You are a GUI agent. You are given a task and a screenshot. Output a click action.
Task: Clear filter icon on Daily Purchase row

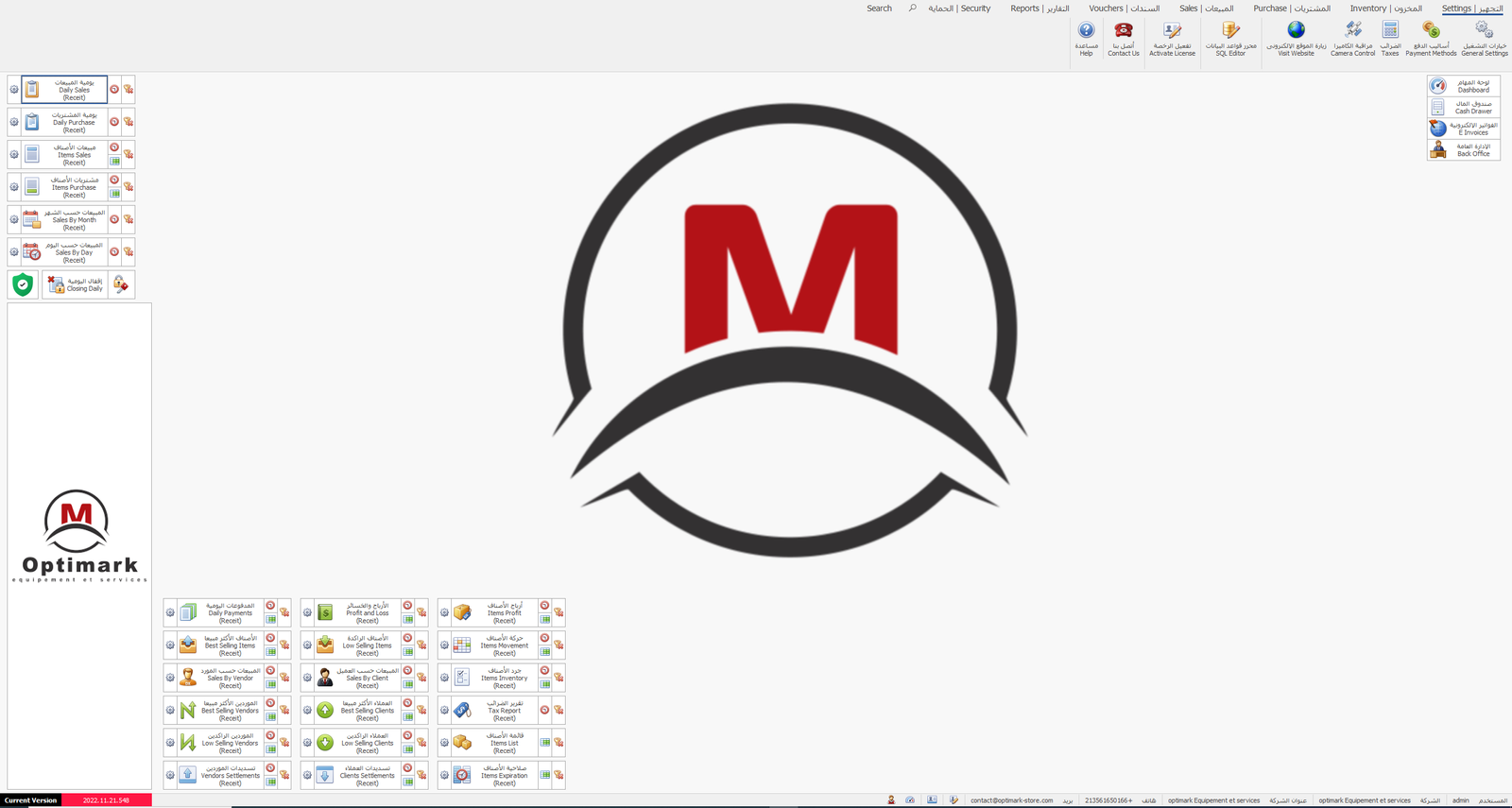point(129,122)
